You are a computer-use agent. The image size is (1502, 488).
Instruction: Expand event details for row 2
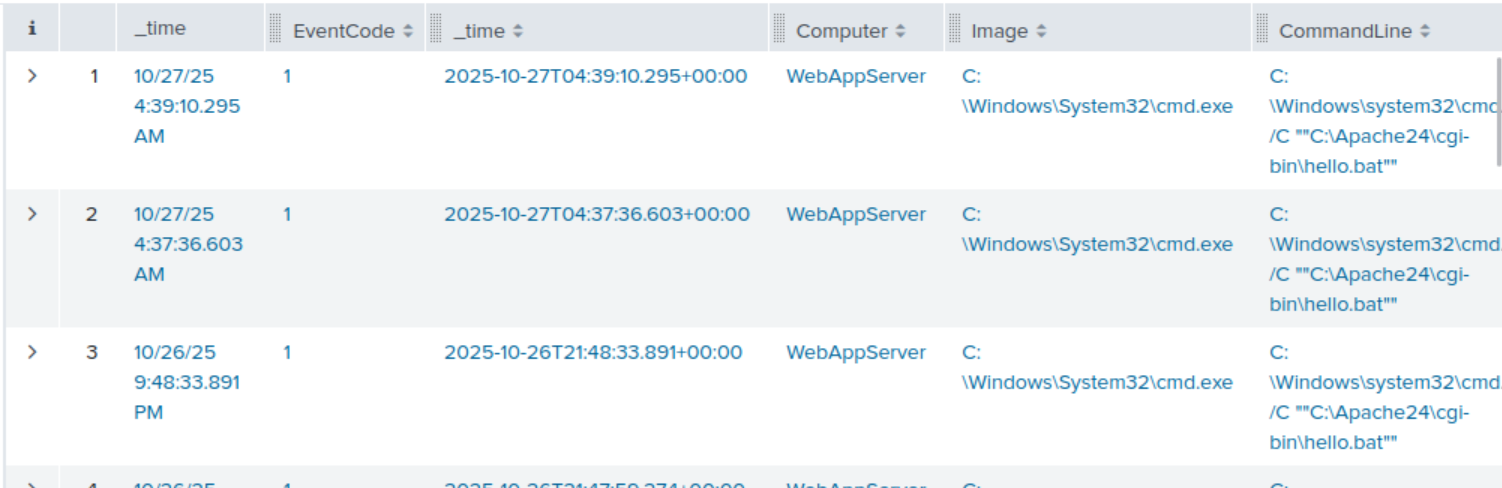pos(32,214)
